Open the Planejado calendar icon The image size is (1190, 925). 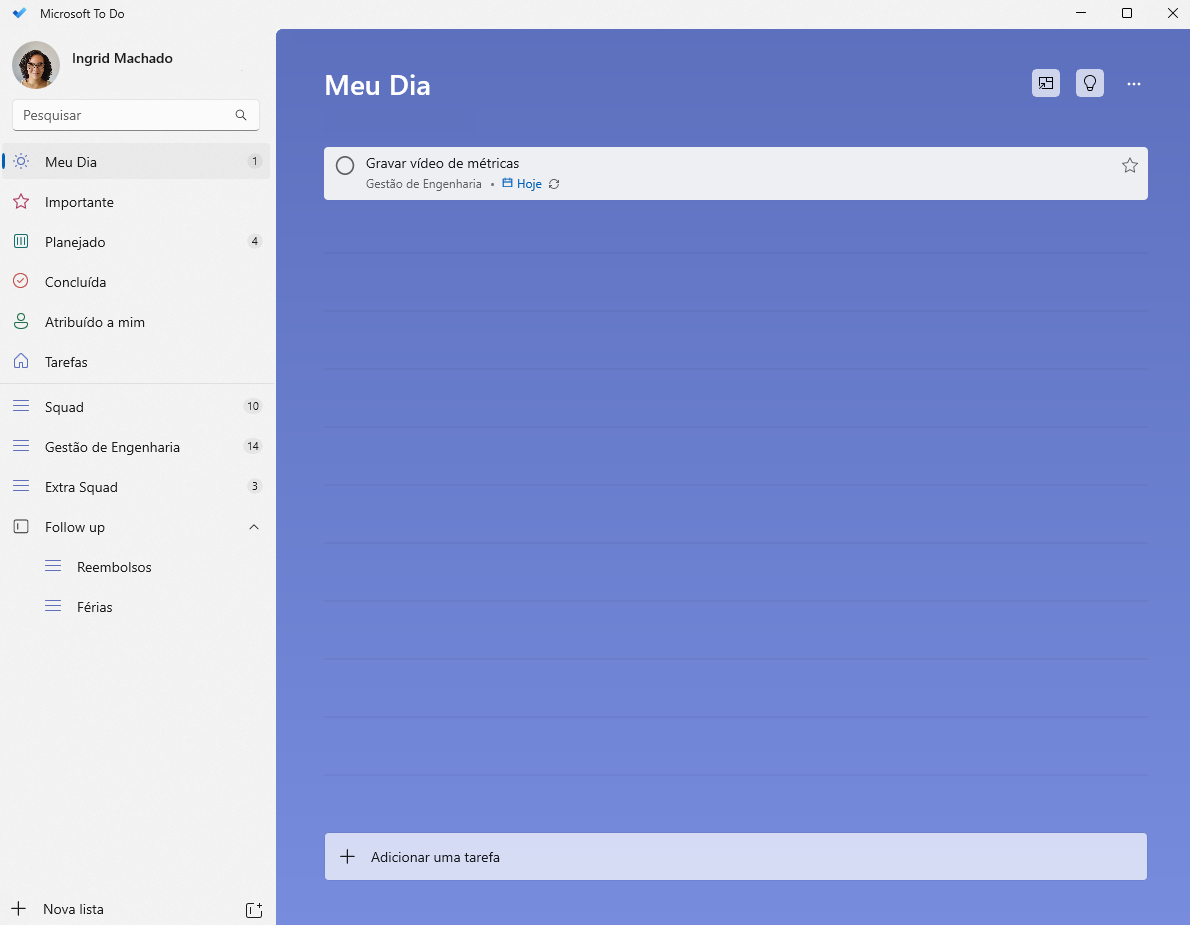click(20, 241)
